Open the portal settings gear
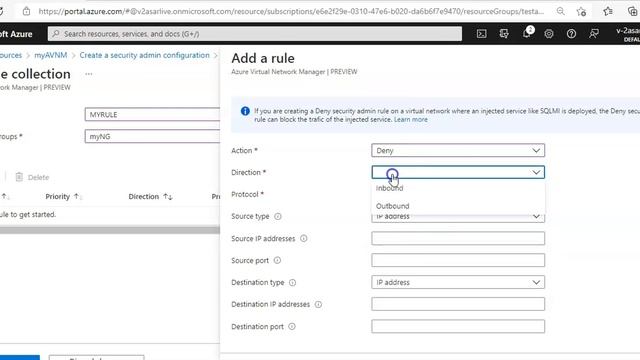 pos(549,34)
